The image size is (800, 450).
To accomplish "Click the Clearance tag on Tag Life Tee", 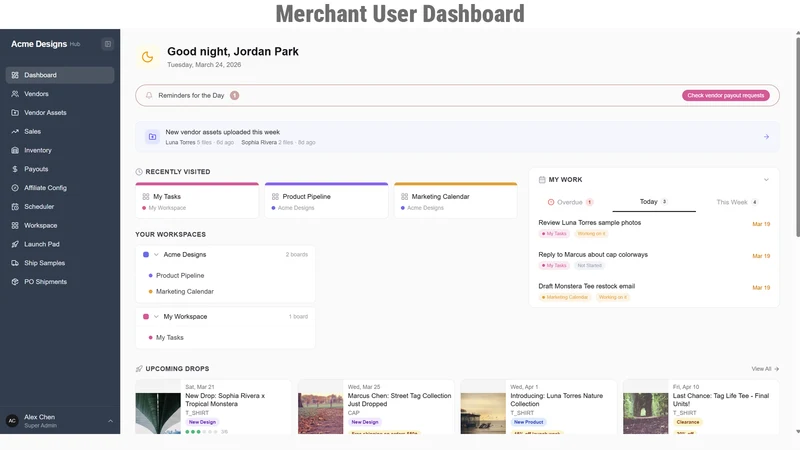I will tap(688, 422).
